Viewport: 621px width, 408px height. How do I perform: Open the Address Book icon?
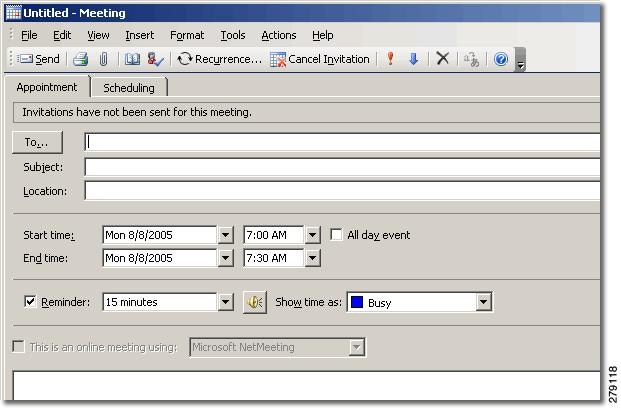click(132, 59)
